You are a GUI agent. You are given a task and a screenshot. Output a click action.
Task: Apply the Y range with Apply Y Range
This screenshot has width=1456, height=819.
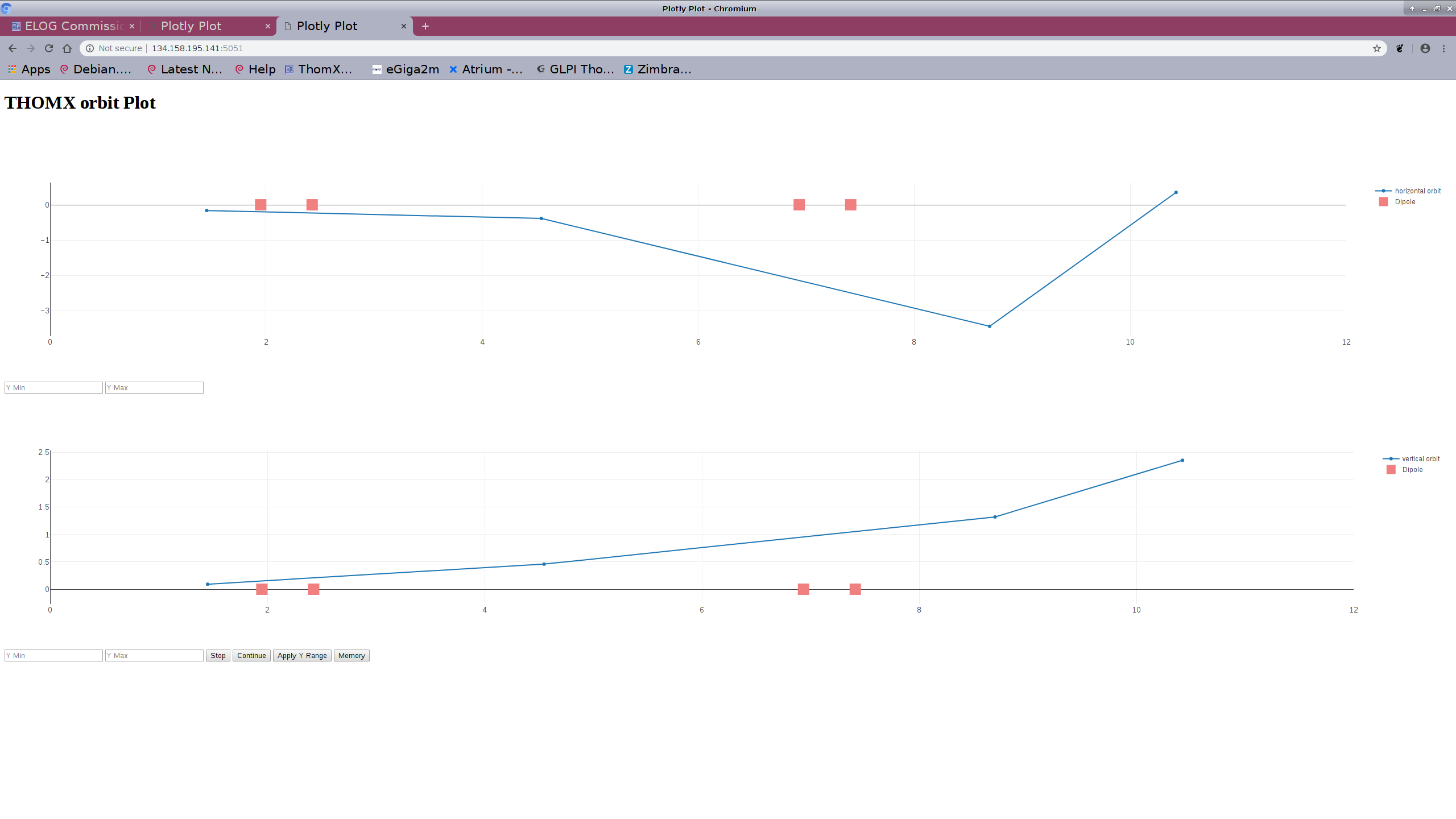click(302, 655)
